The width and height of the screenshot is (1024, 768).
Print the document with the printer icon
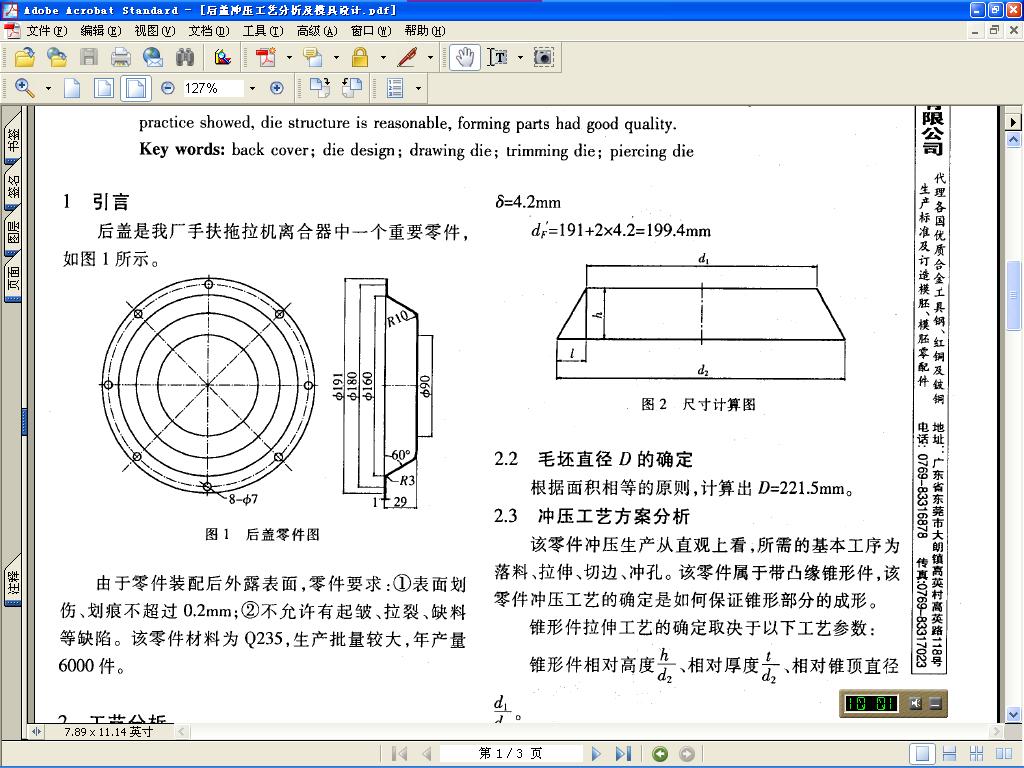click(121, 57)
